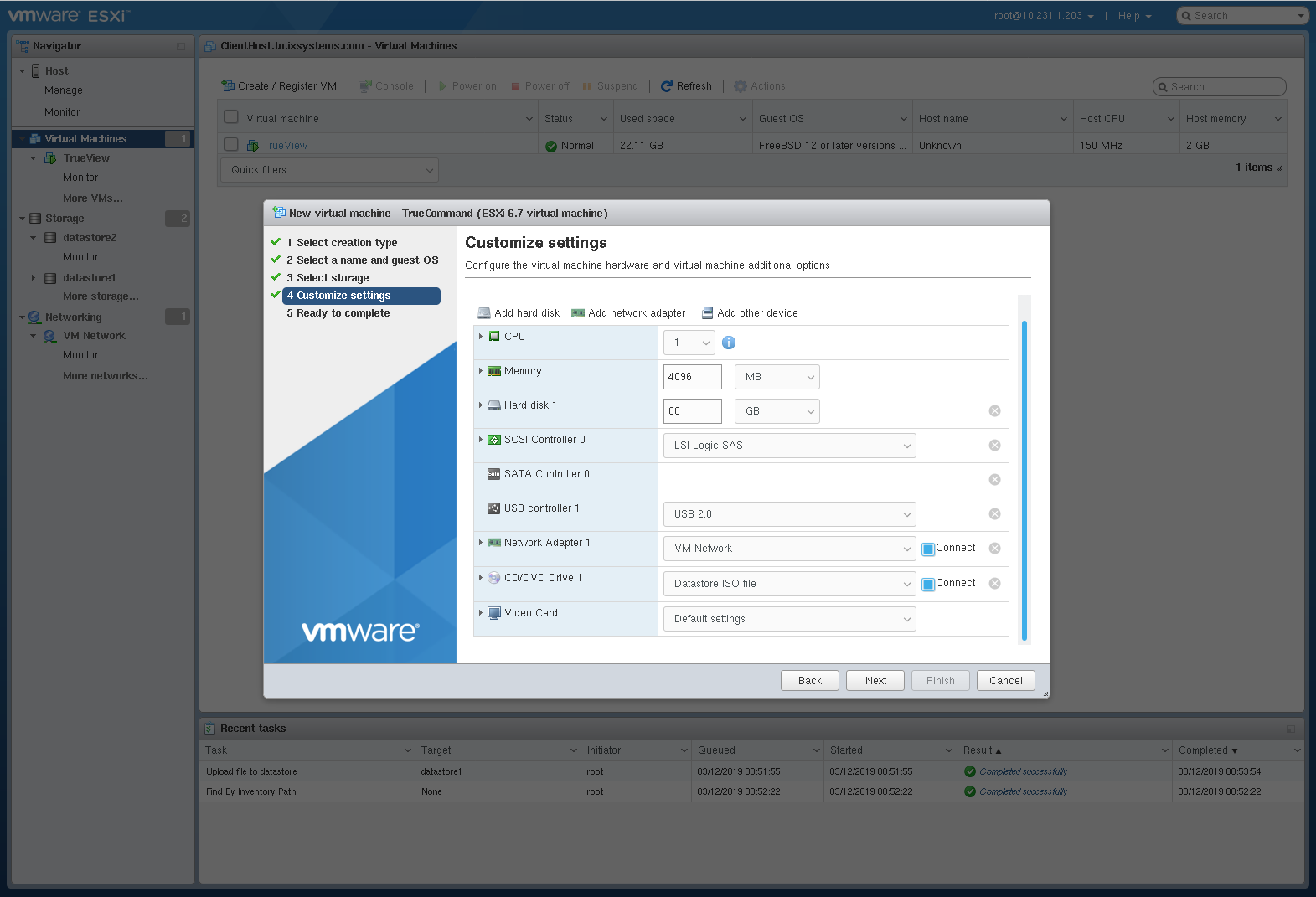Go to step 1 Select creation type
Screen dimensions: 1316x897
tap(342, 243)
